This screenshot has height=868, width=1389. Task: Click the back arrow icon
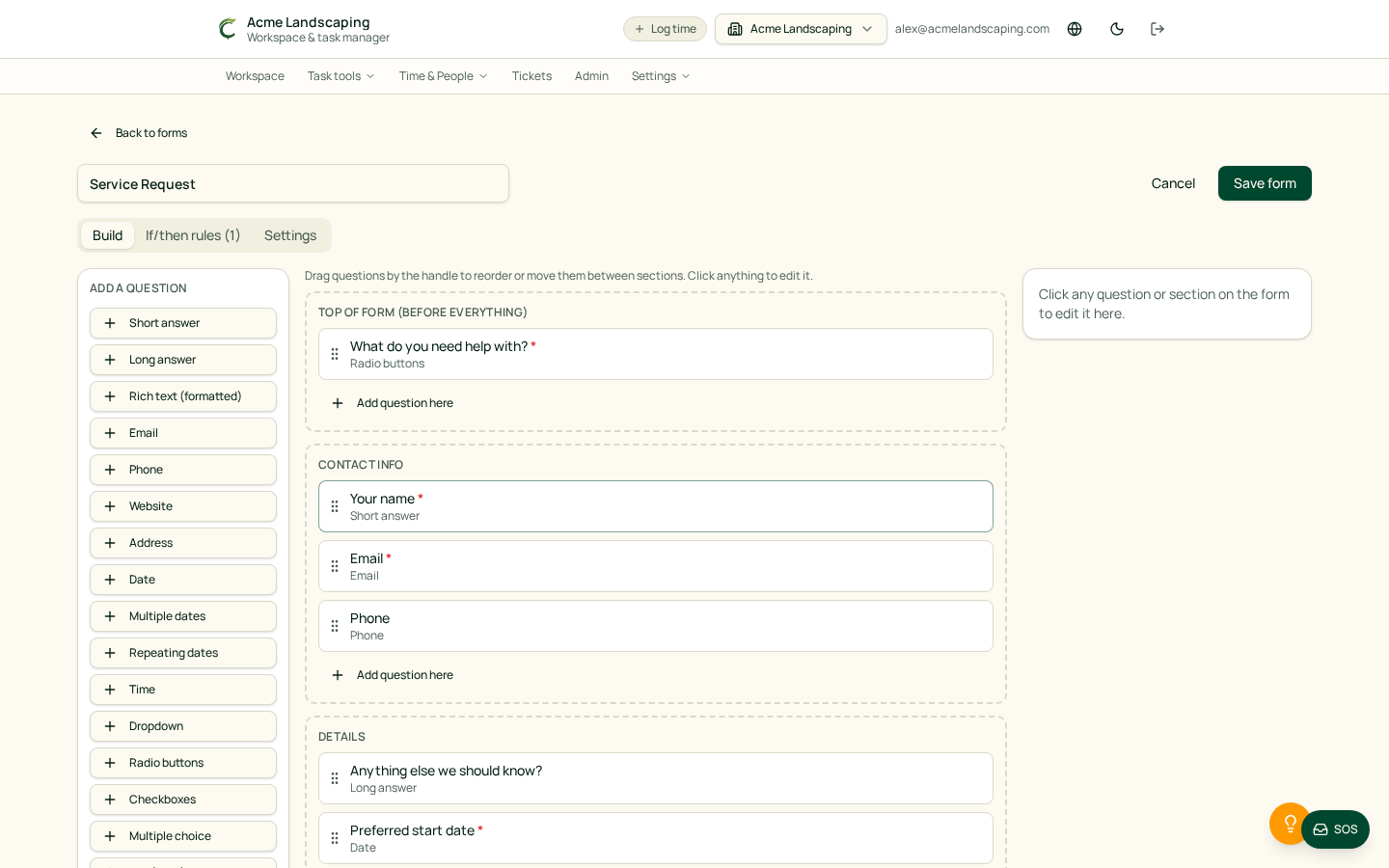96,133
